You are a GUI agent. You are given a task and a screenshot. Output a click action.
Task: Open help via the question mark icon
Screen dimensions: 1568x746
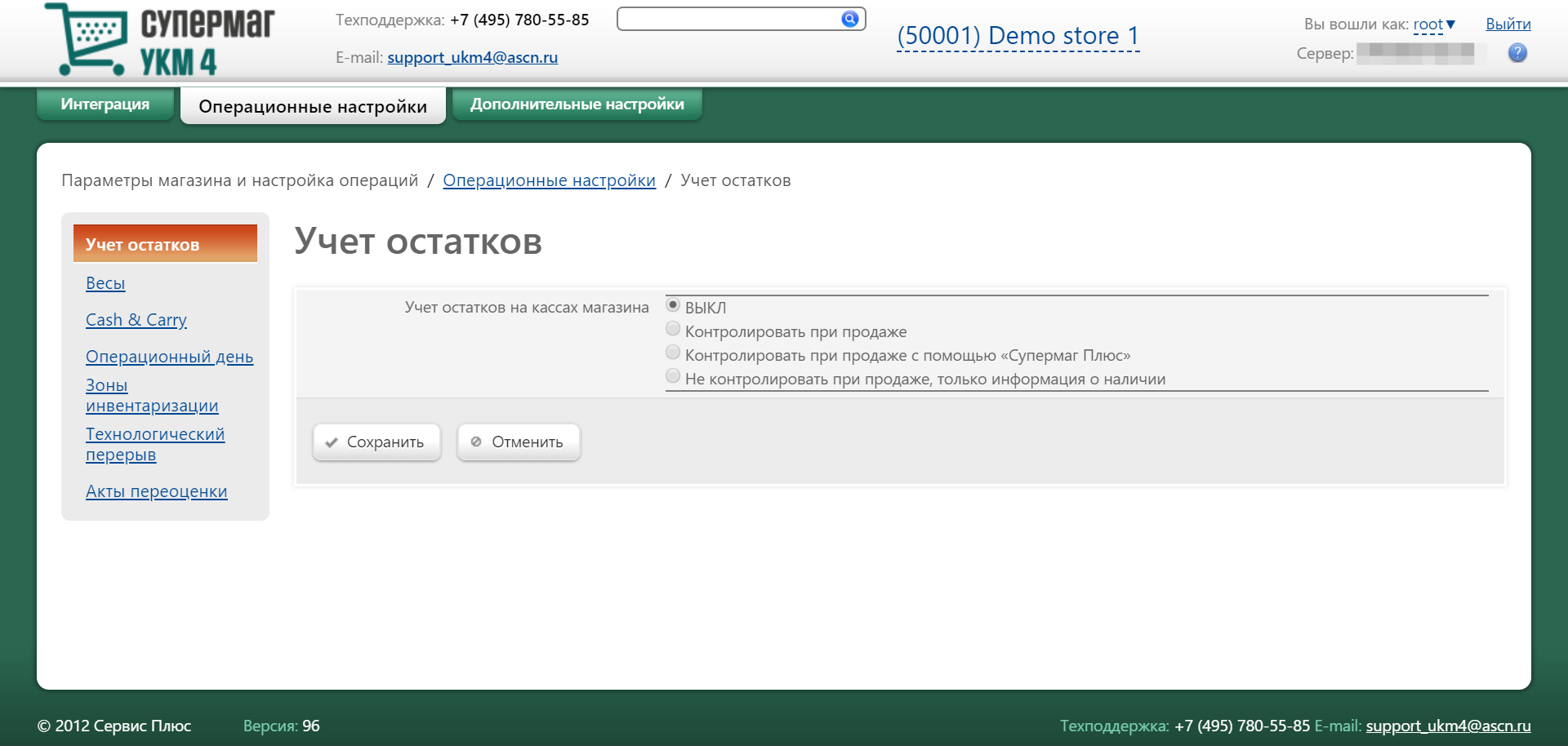1517,53
